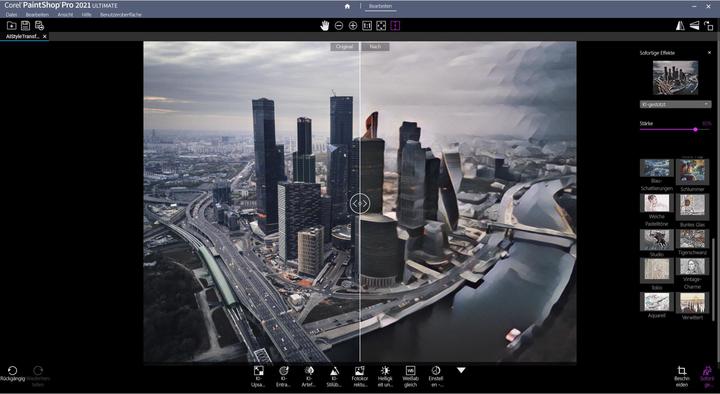Select the Pan hand tool
This screenshot has height=394, width=720.
click(325, 26)
